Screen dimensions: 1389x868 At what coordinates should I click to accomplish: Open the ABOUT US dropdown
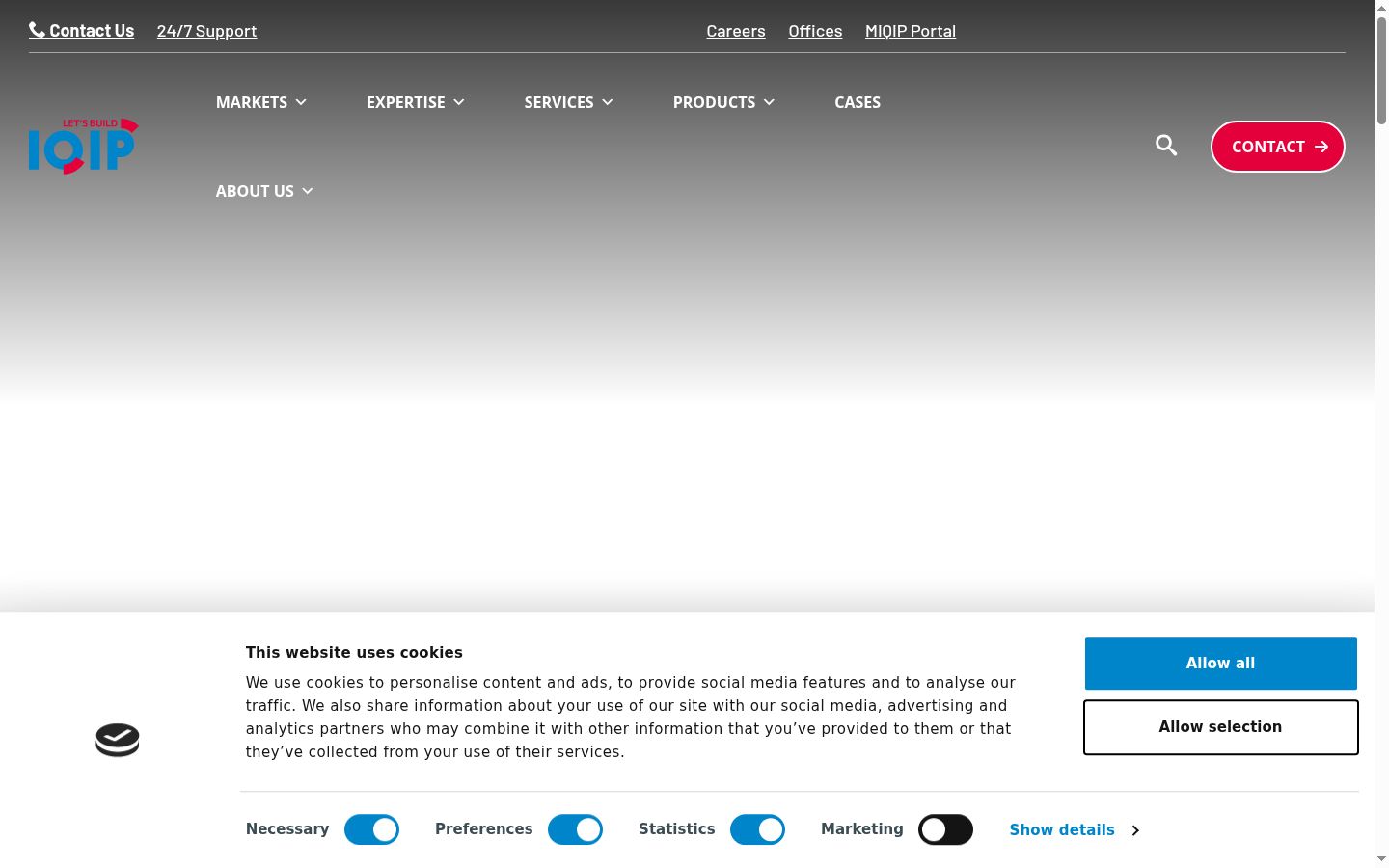(264, 191)
